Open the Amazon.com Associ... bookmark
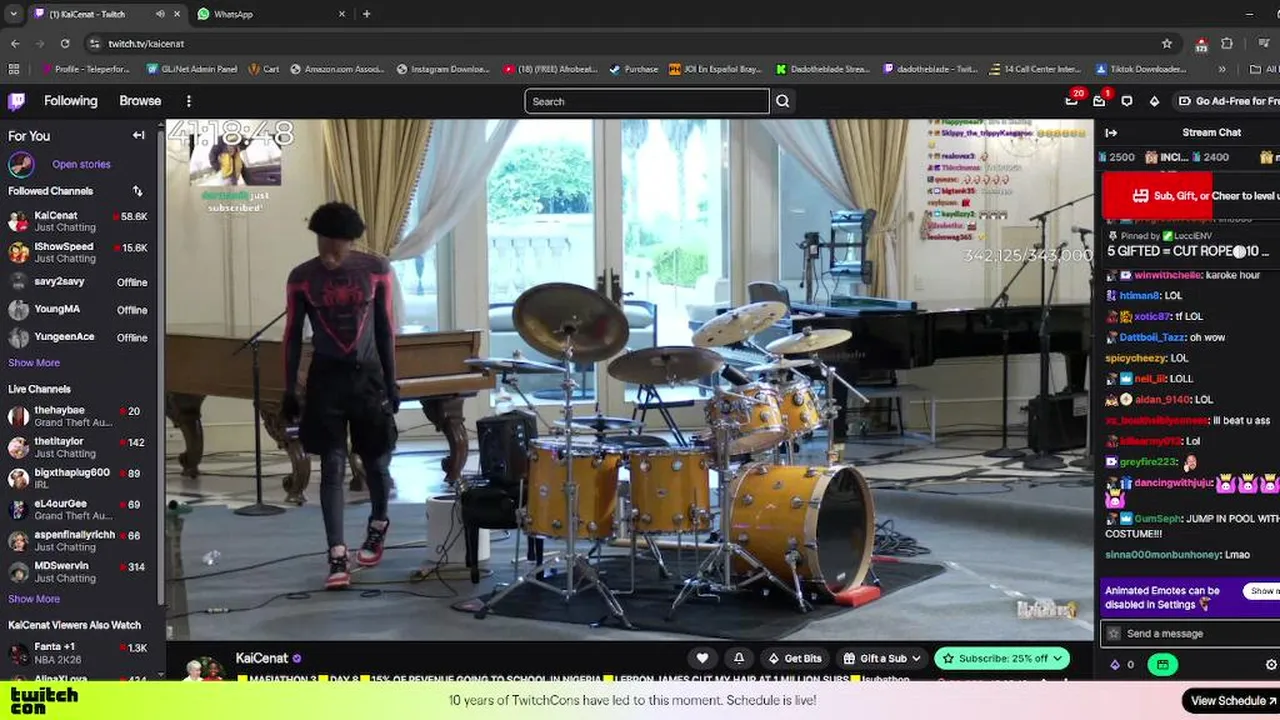The height and width of the screenshot is (720, 1280). point(337,69)
